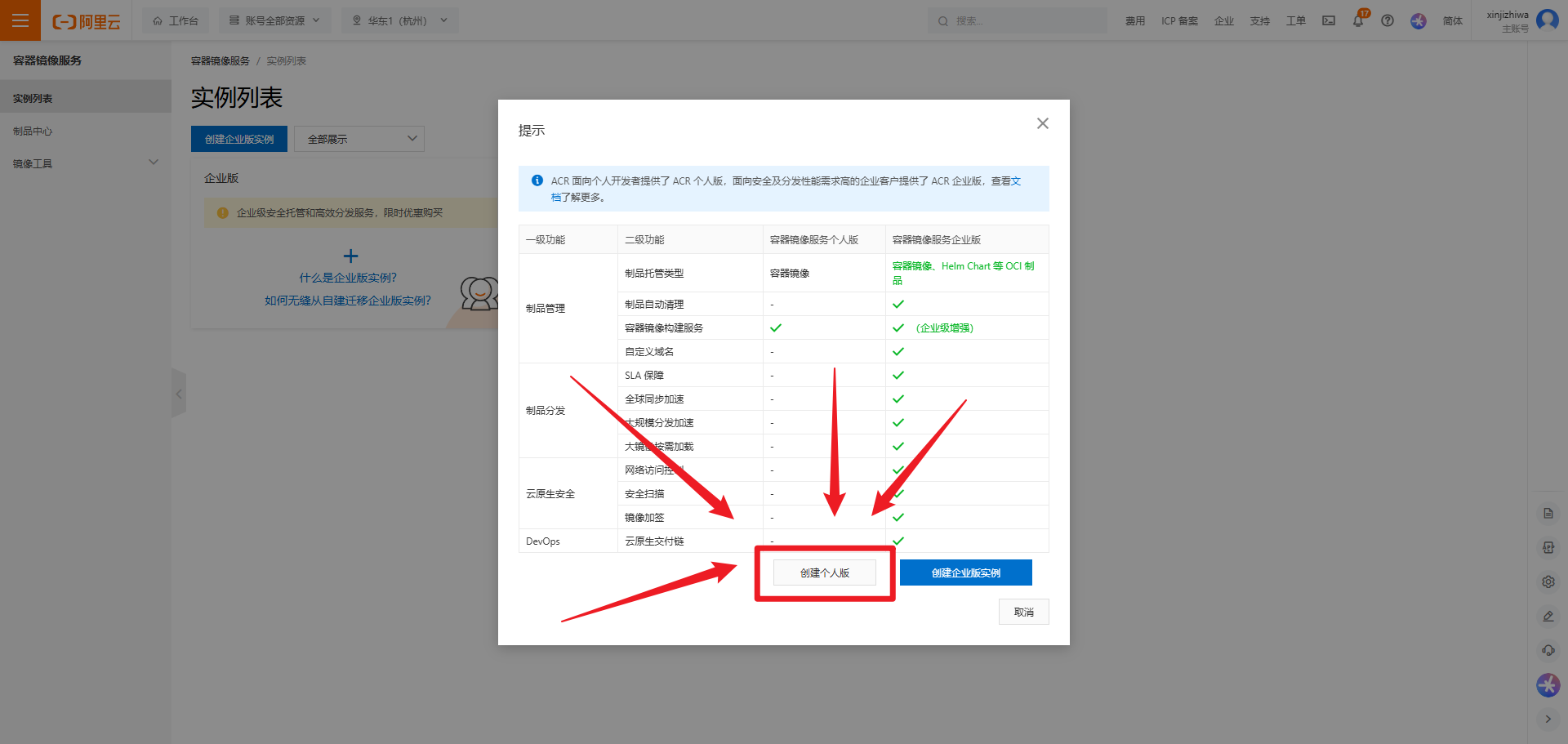The width and height of the screenshot is (1568, 744).
Task: Collapse the right floating bar chevron
Action: [1548, 719]
